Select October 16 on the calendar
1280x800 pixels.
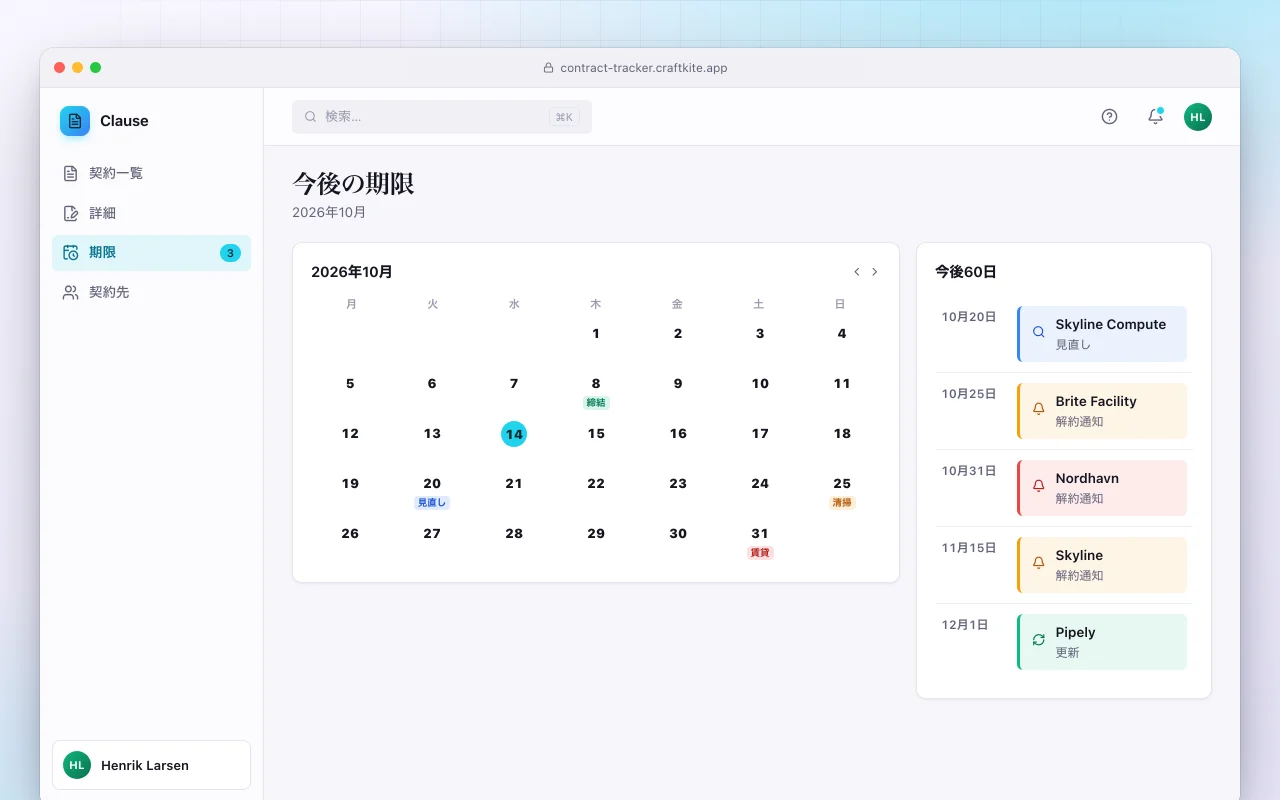(678, 434)
